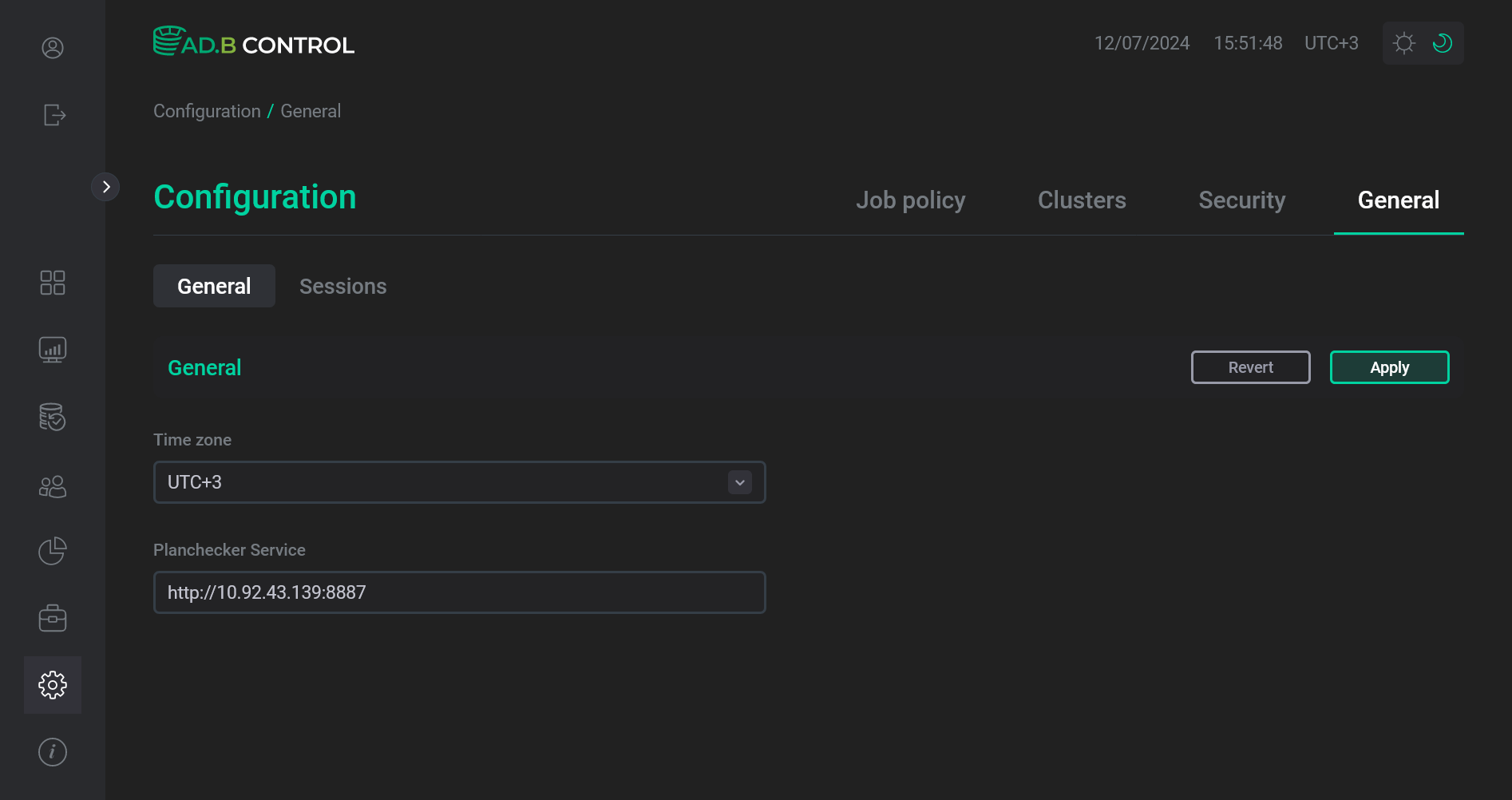This screenshot has width=1512, height=800.
Task: Open the pie chart reports icon
Action: pyautogui.click(x=53, y=551)
